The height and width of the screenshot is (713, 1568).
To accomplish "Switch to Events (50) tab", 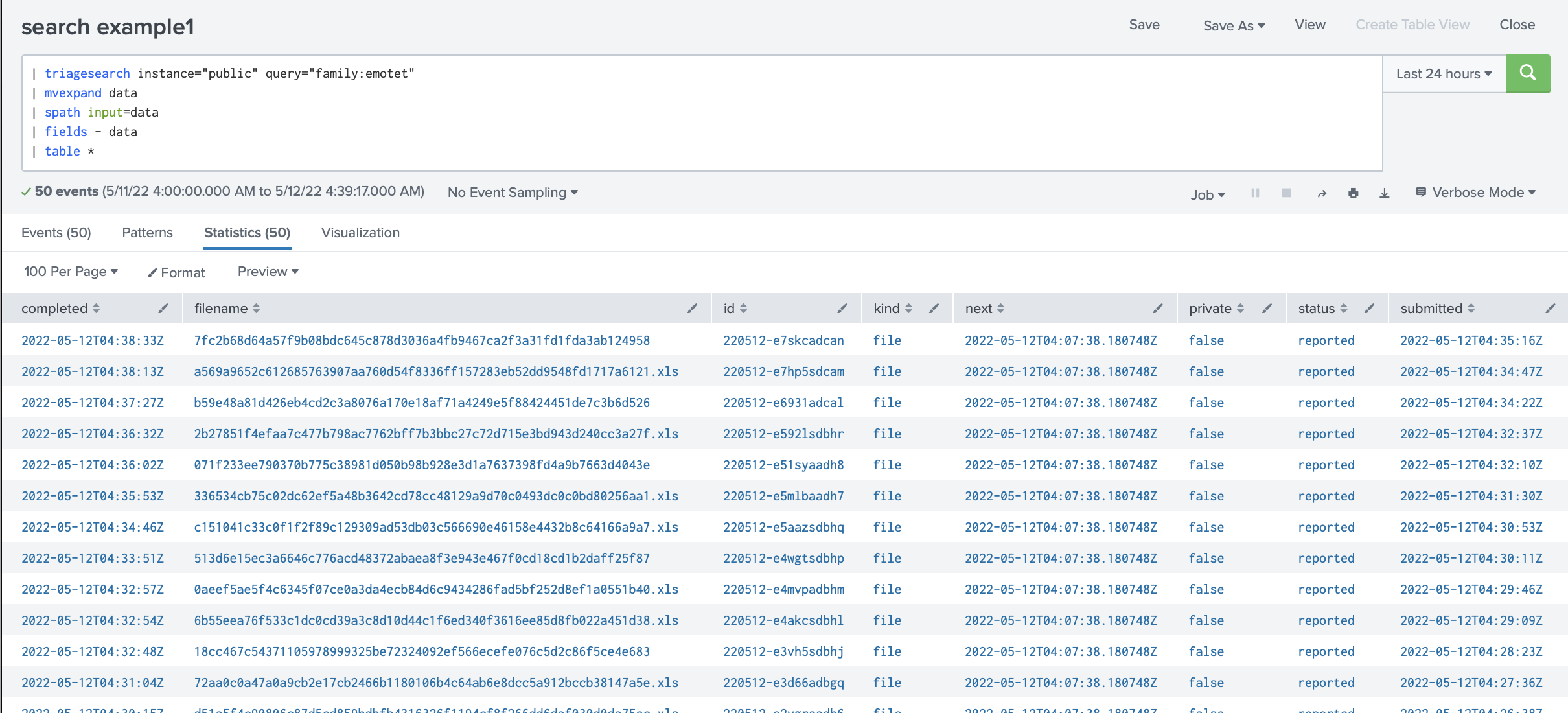I will click(56, 233).
